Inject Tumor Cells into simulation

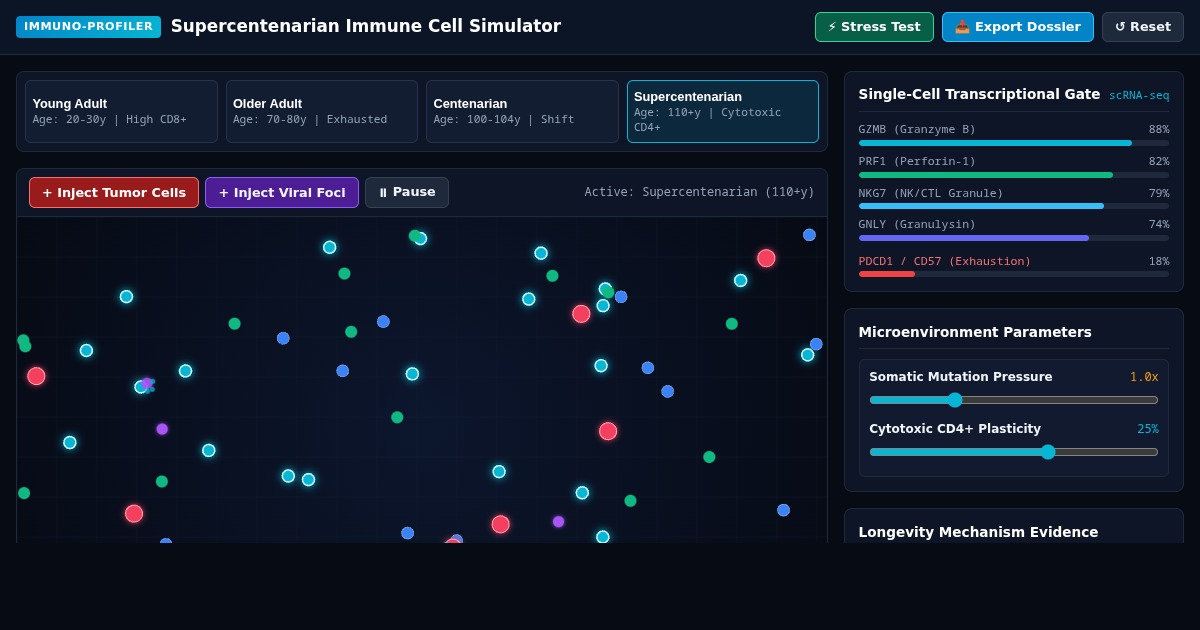114,192
